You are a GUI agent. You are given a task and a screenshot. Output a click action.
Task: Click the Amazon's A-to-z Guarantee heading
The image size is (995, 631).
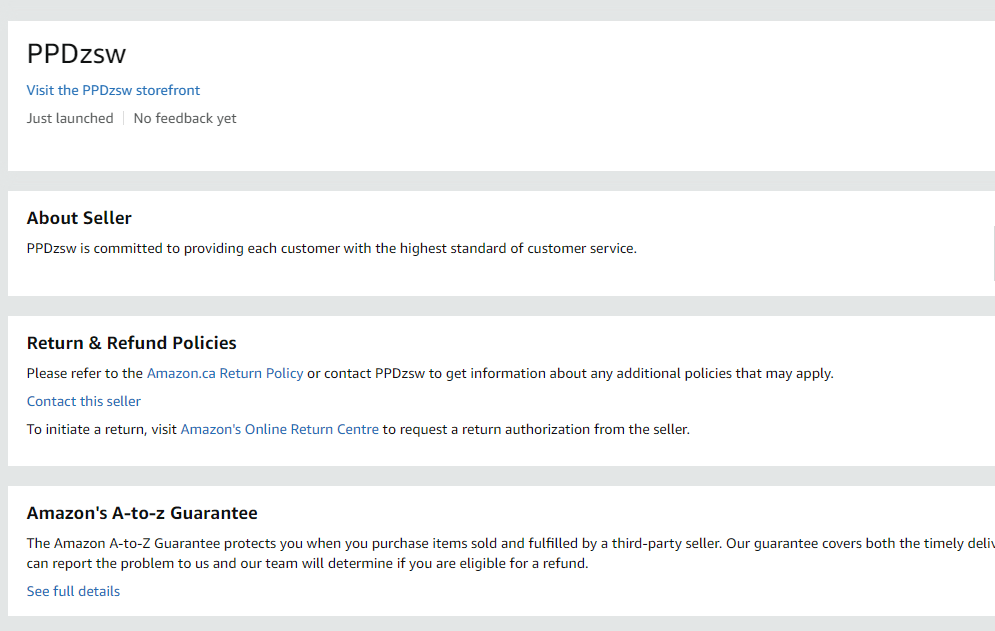pyautogui.click(x=142, y=513)
